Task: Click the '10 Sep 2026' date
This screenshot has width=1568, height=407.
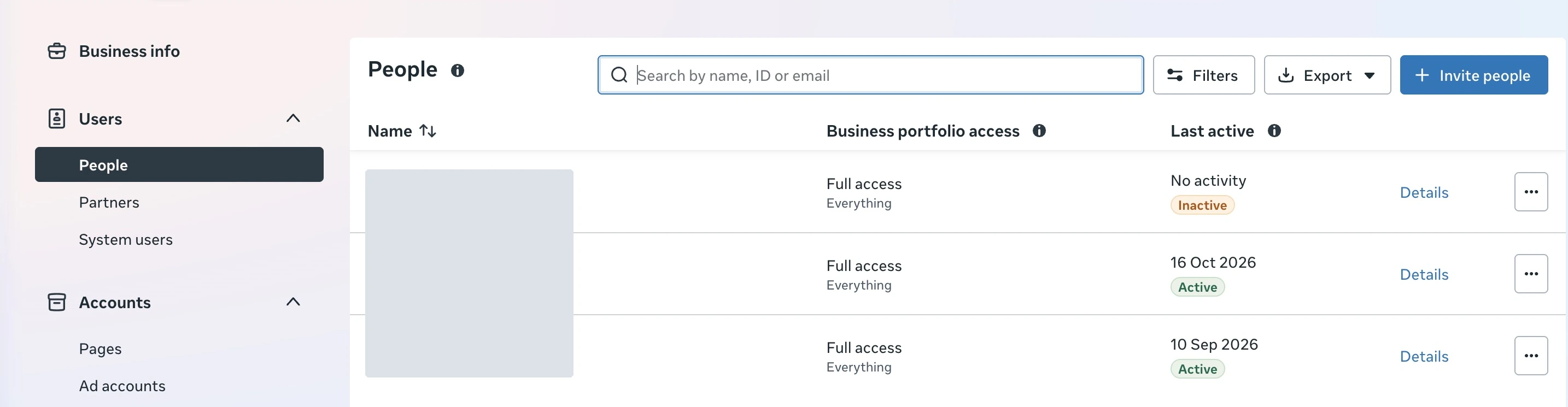Action: click(1214, 345)
